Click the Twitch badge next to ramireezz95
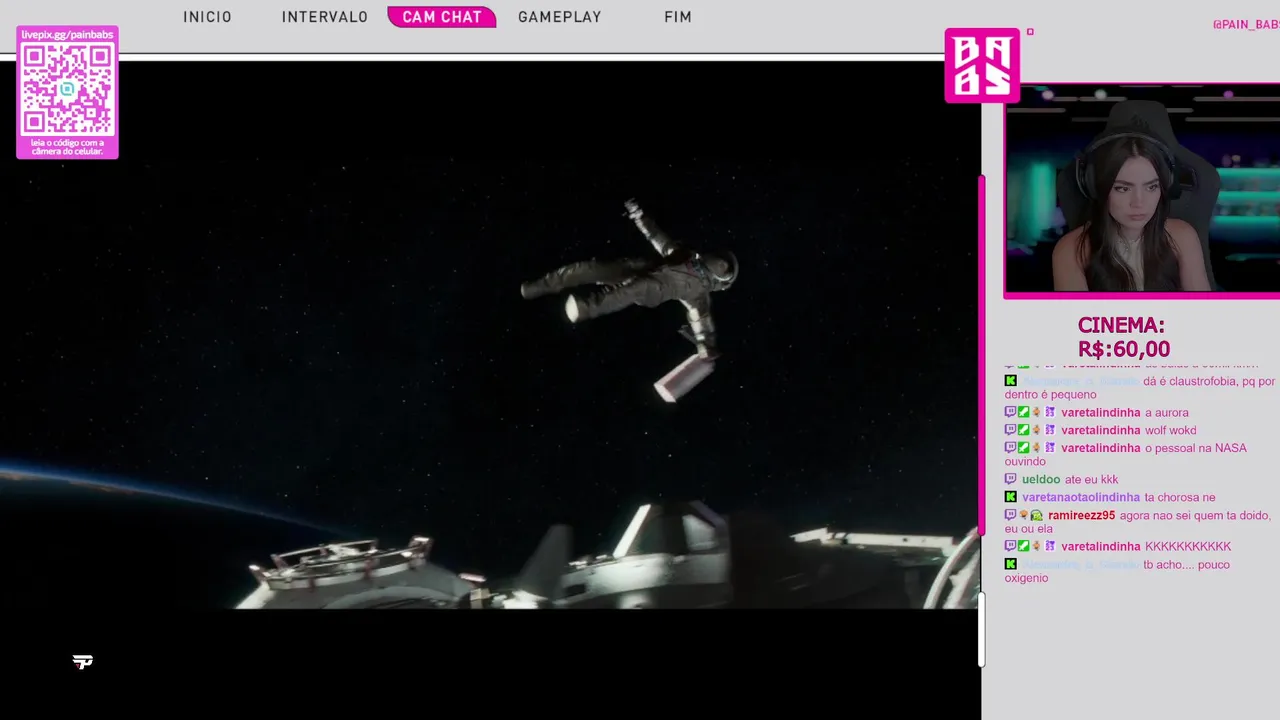 [x=1010, y=515]
